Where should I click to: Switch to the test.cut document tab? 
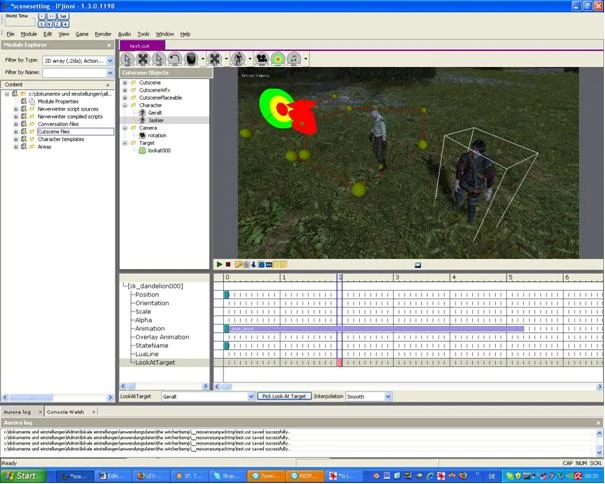pos(142,46)
